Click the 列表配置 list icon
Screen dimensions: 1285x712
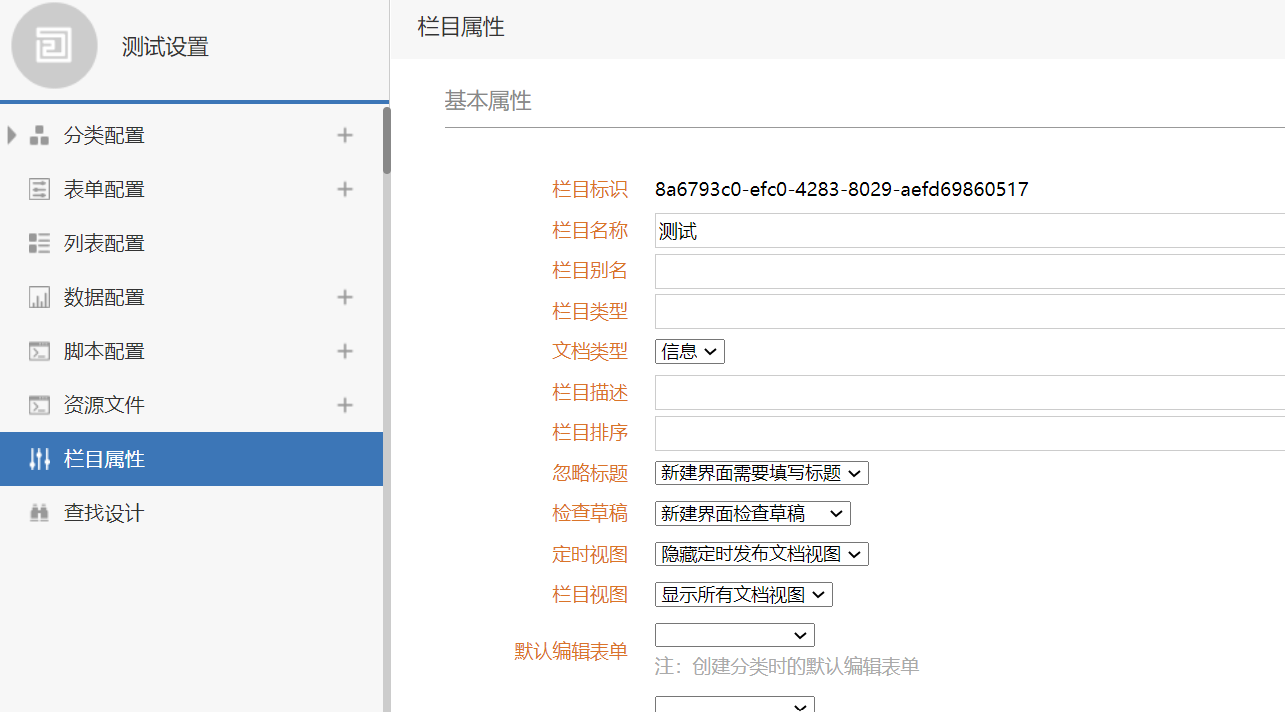(x=39, y=243)
